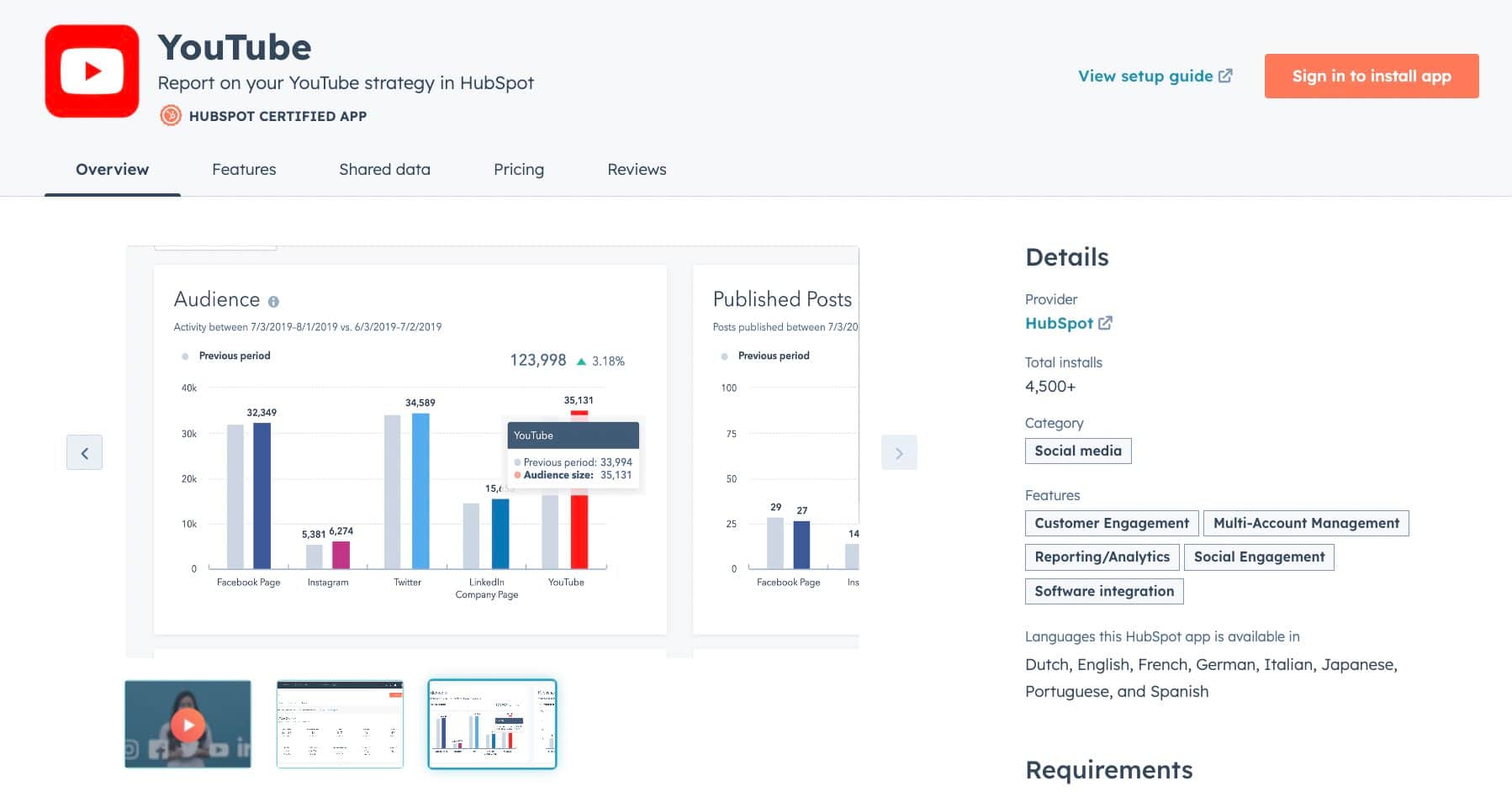Select the Social Engagement feature tag
The height and width of the screenshot is (802, 1512).
tap(1259, 557)
